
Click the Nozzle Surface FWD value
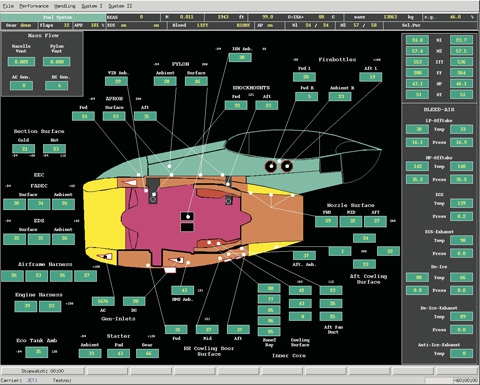coord(326,221)
